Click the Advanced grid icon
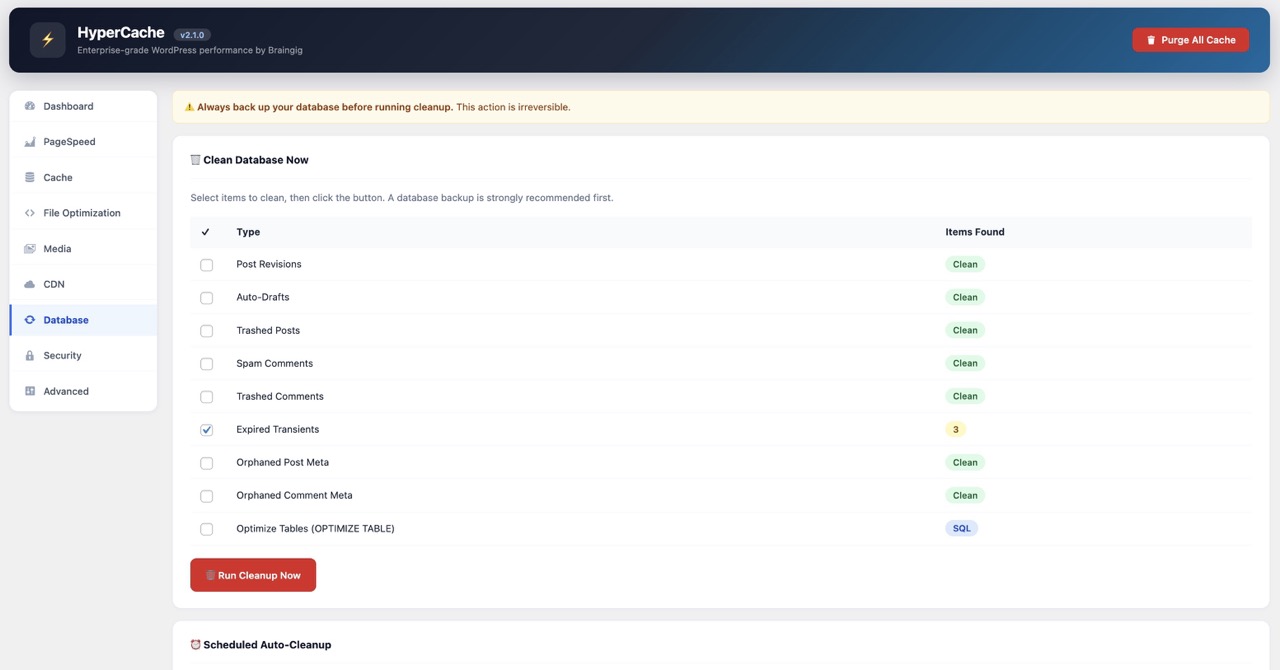Viewport: 1280px width, 670px height. coord(30,391)
